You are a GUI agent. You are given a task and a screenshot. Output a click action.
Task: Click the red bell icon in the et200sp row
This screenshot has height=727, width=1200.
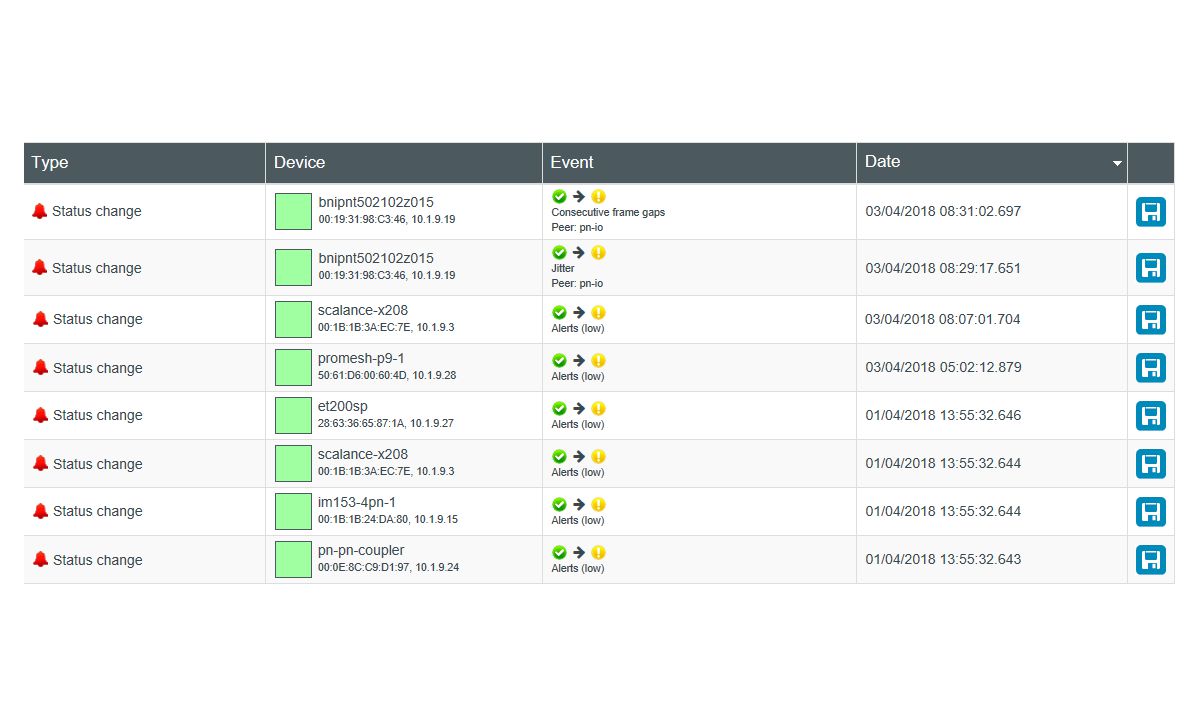point(40,415)
